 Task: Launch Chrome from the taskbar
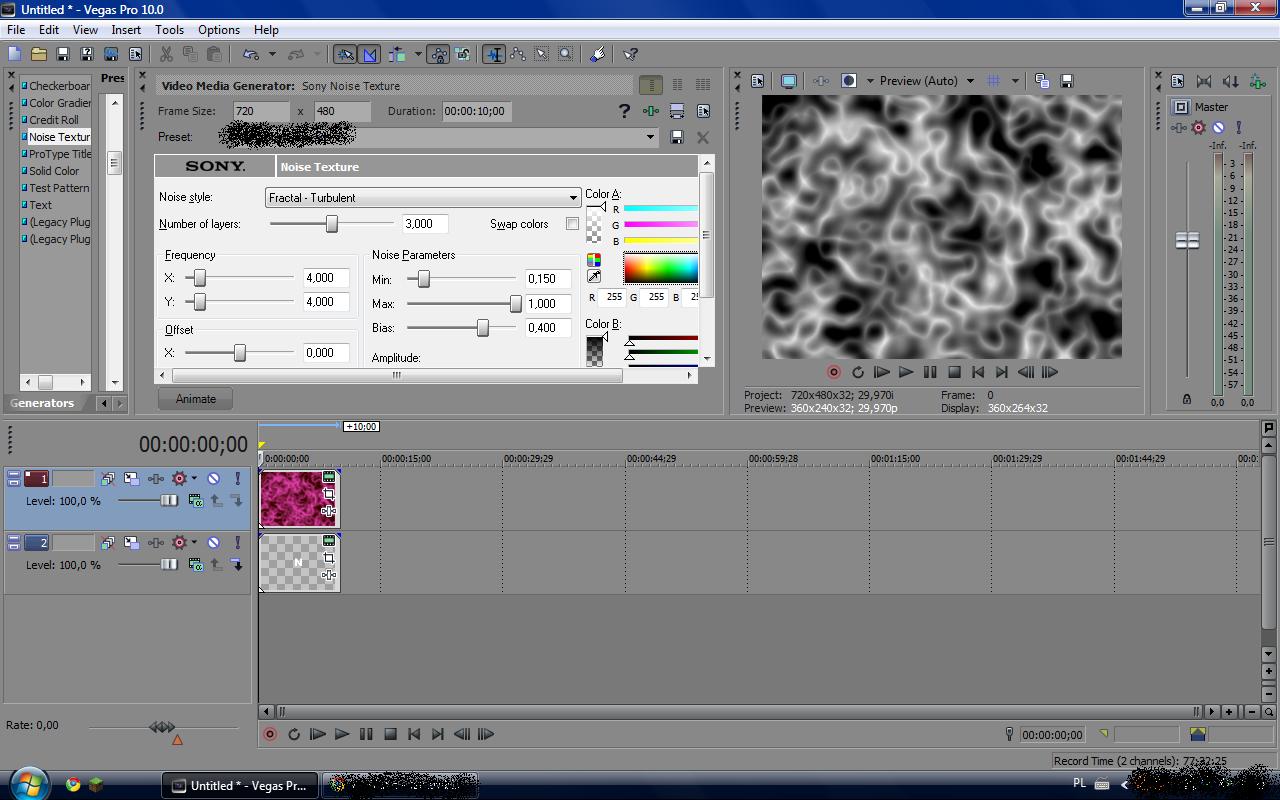point(73,785)
